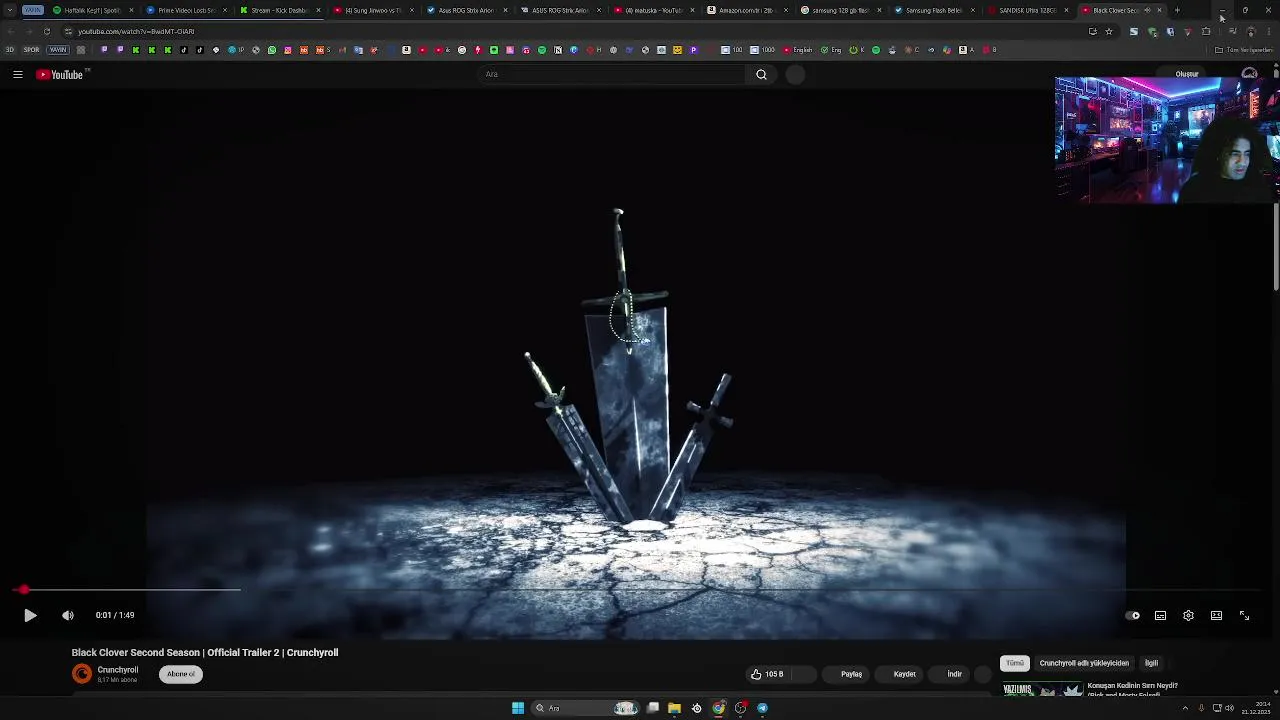Switch to the Amazon.com.tr tab

tap(748, 10)
